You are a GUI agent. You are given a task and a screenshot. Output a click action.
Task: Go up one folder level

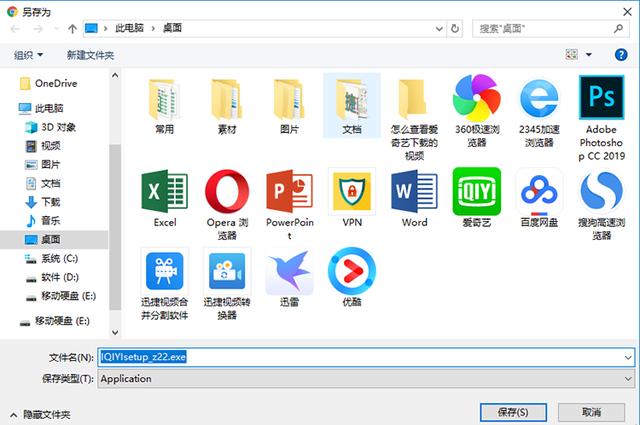tap(72, 29)
